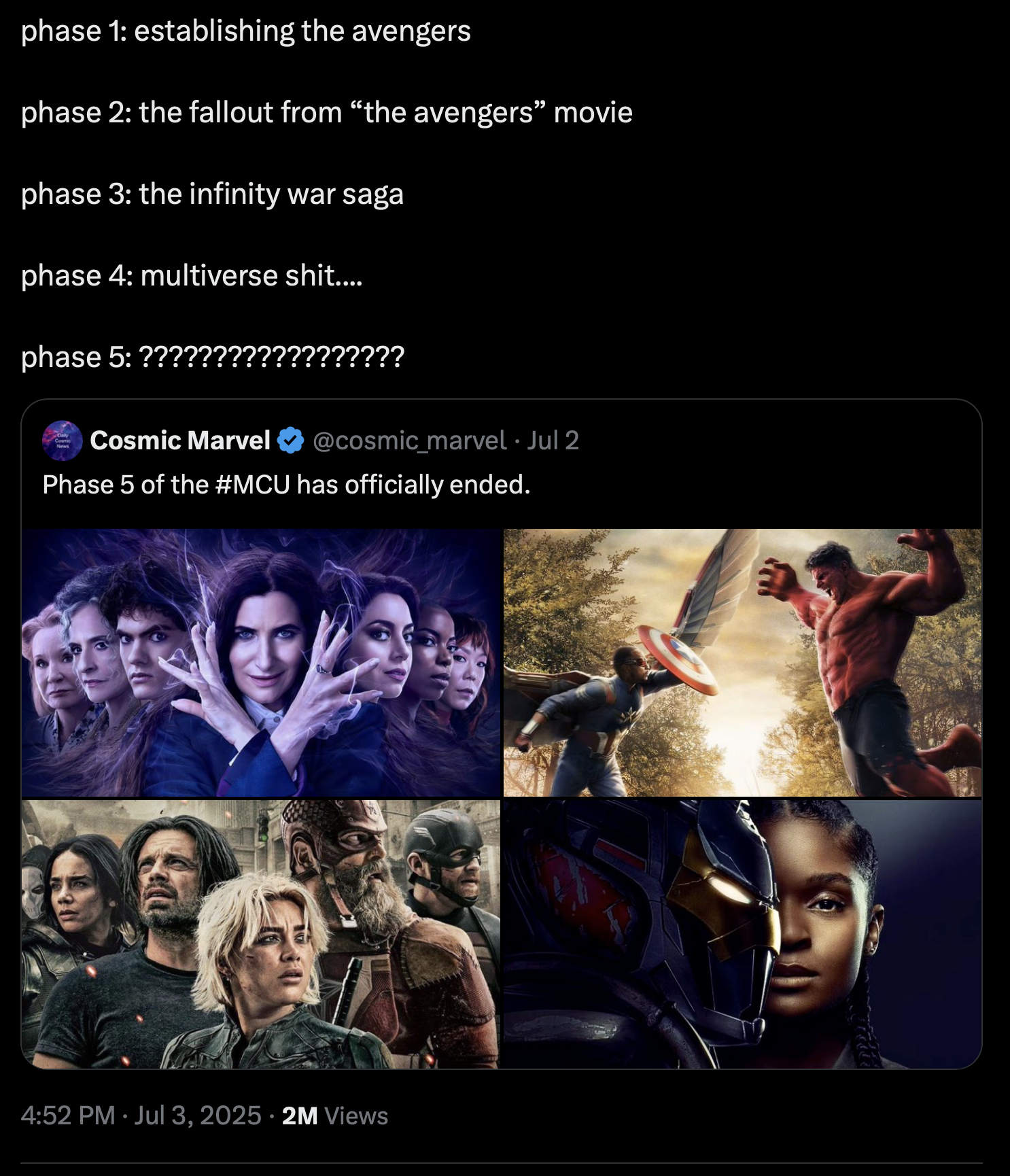Open the Agatha coven poster image
The image size is (1010, 1176).
[x=261, y=663]
